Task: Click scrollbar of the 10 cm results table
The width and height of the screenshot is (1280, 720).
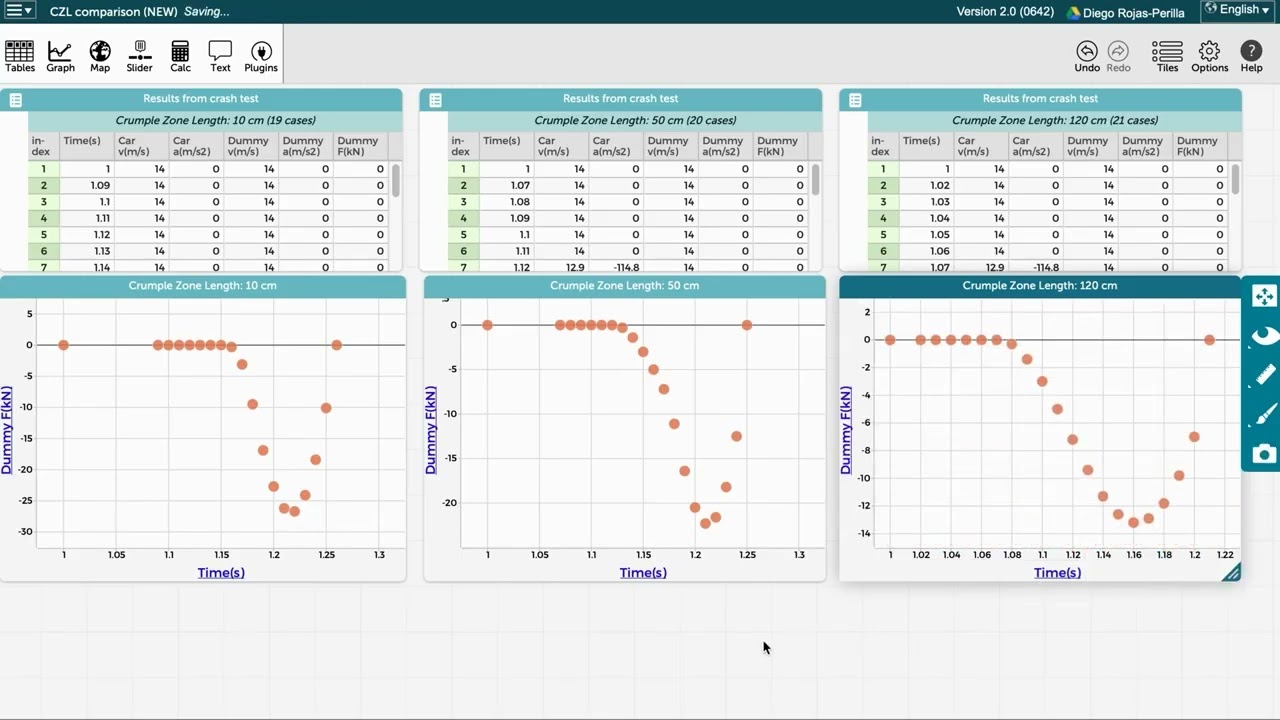Action: tap(396, 181)
